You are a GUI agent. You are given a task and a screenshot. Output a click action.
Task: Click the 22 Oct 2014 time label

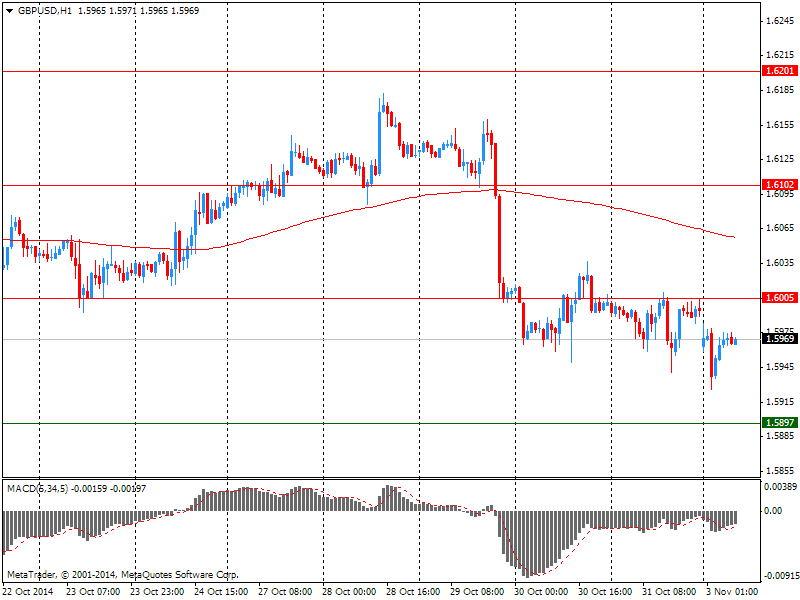pyautogui.click(x=28, y=592)
